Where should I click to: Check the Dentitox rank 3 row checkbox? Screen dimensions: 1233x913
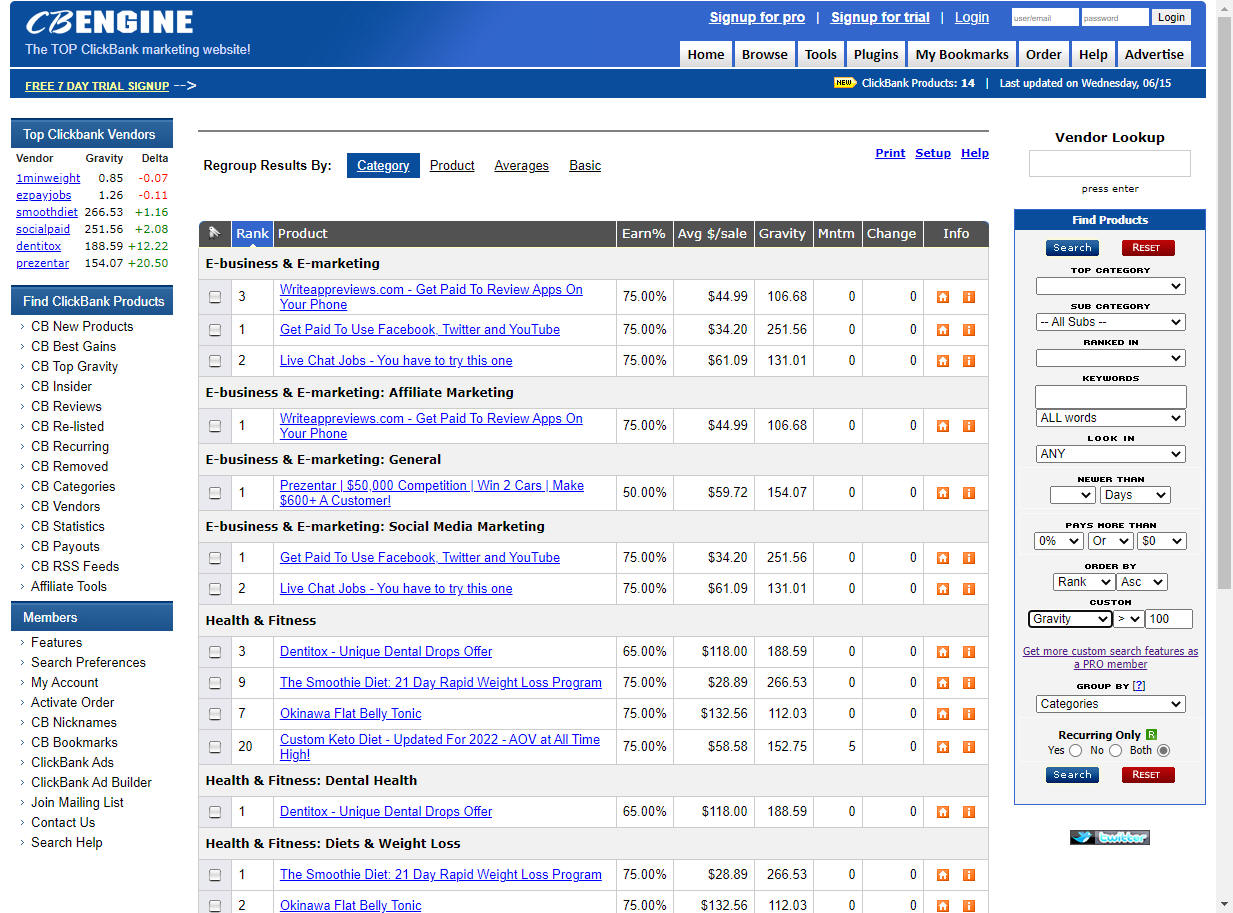pos(215,652)
